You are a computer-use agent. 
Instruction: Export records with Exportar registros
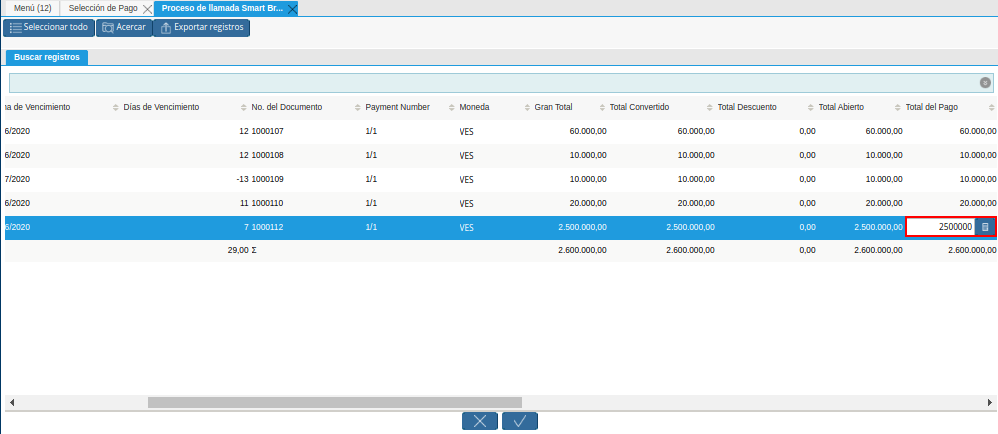[201, 27]
